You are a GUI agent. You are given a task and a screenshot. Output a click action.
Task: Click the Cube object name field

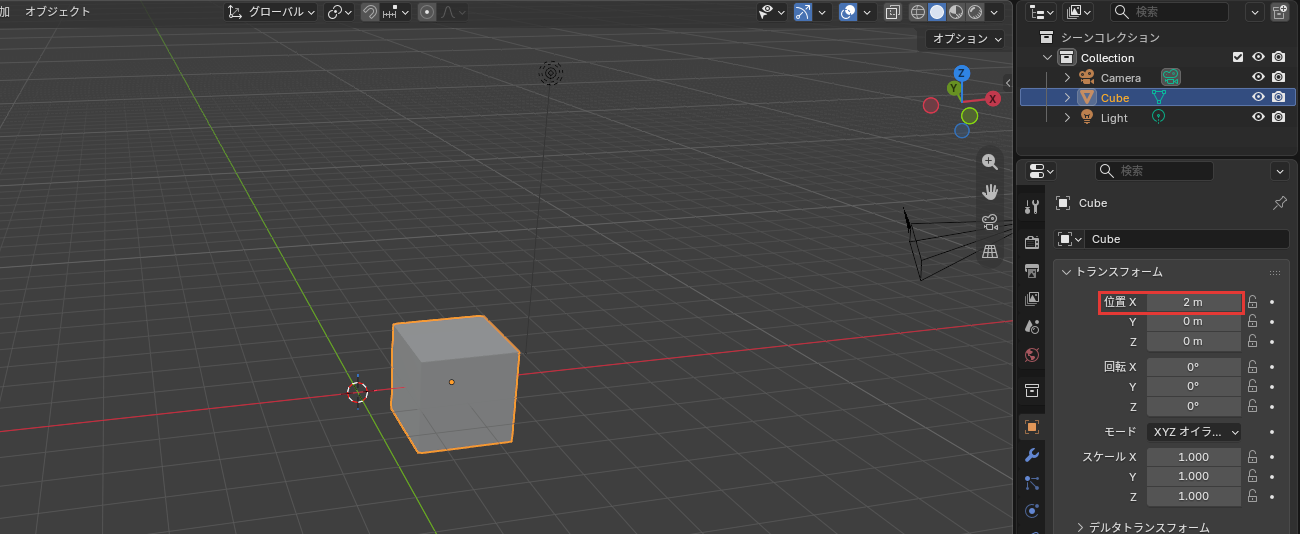pos(1188,239)
